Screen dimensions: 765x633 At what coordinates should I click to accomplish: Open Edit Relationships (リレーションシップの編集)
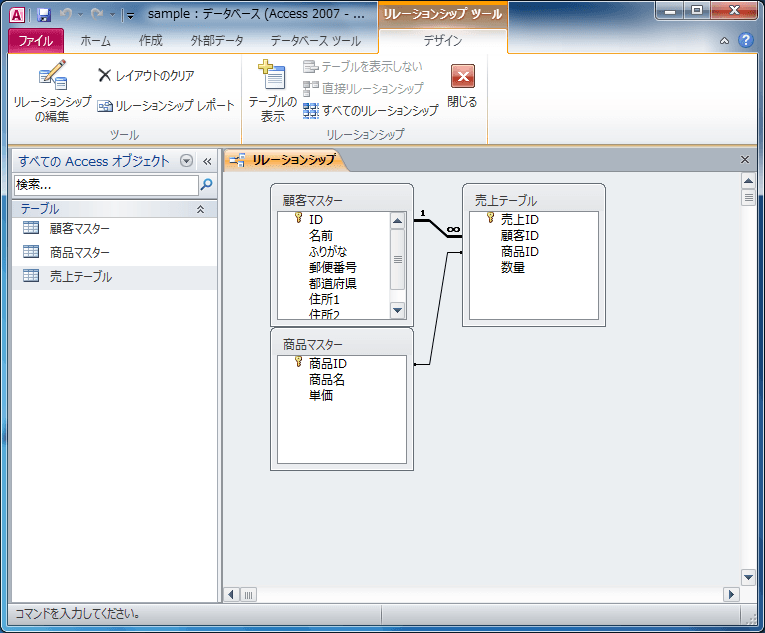point(52,91)
